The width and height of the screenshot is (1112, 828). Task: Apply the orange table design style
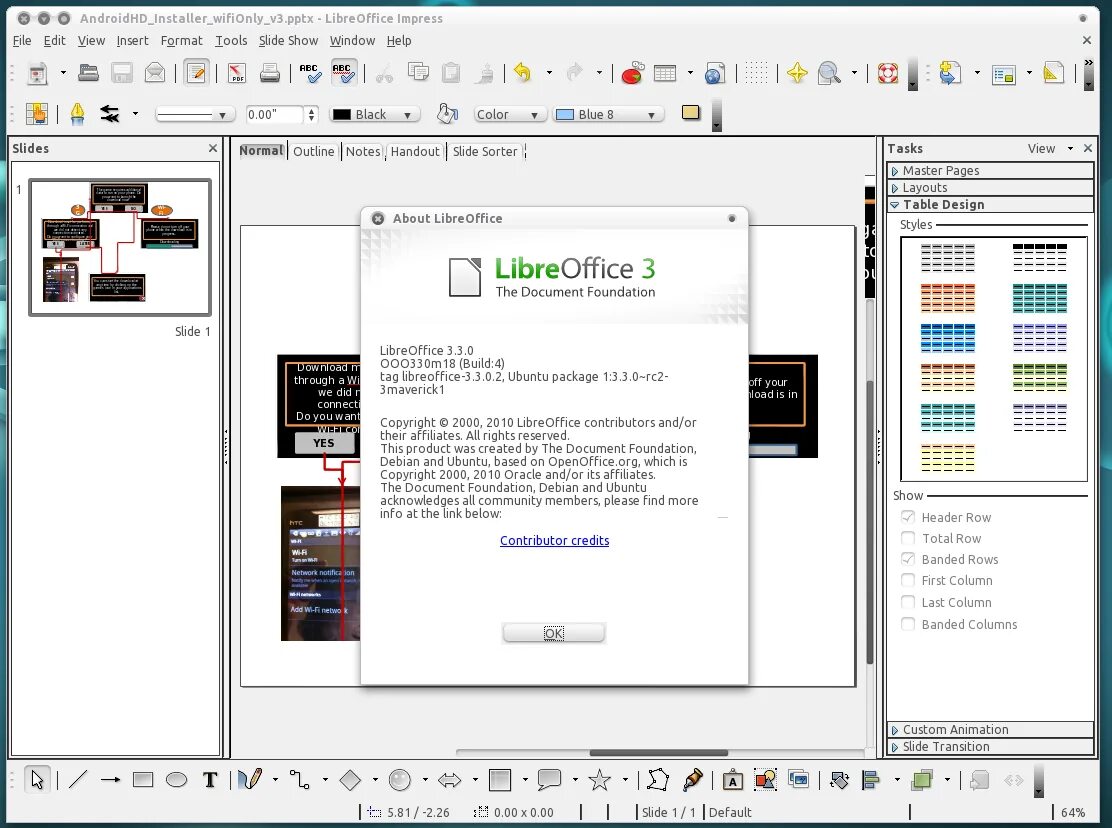947,298
